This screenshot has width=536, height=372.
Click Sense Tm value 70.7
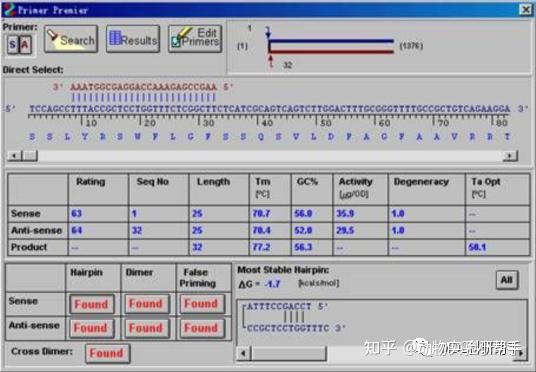[261, 214]
